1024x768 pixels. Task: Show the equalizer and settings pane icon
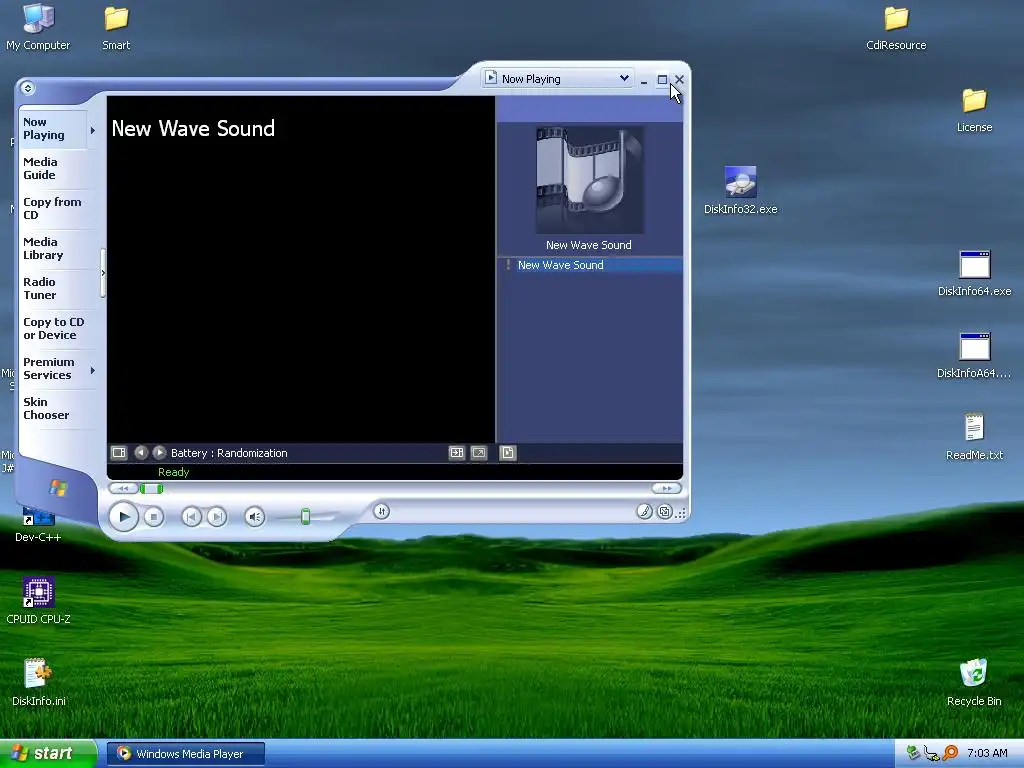point(456,452)
